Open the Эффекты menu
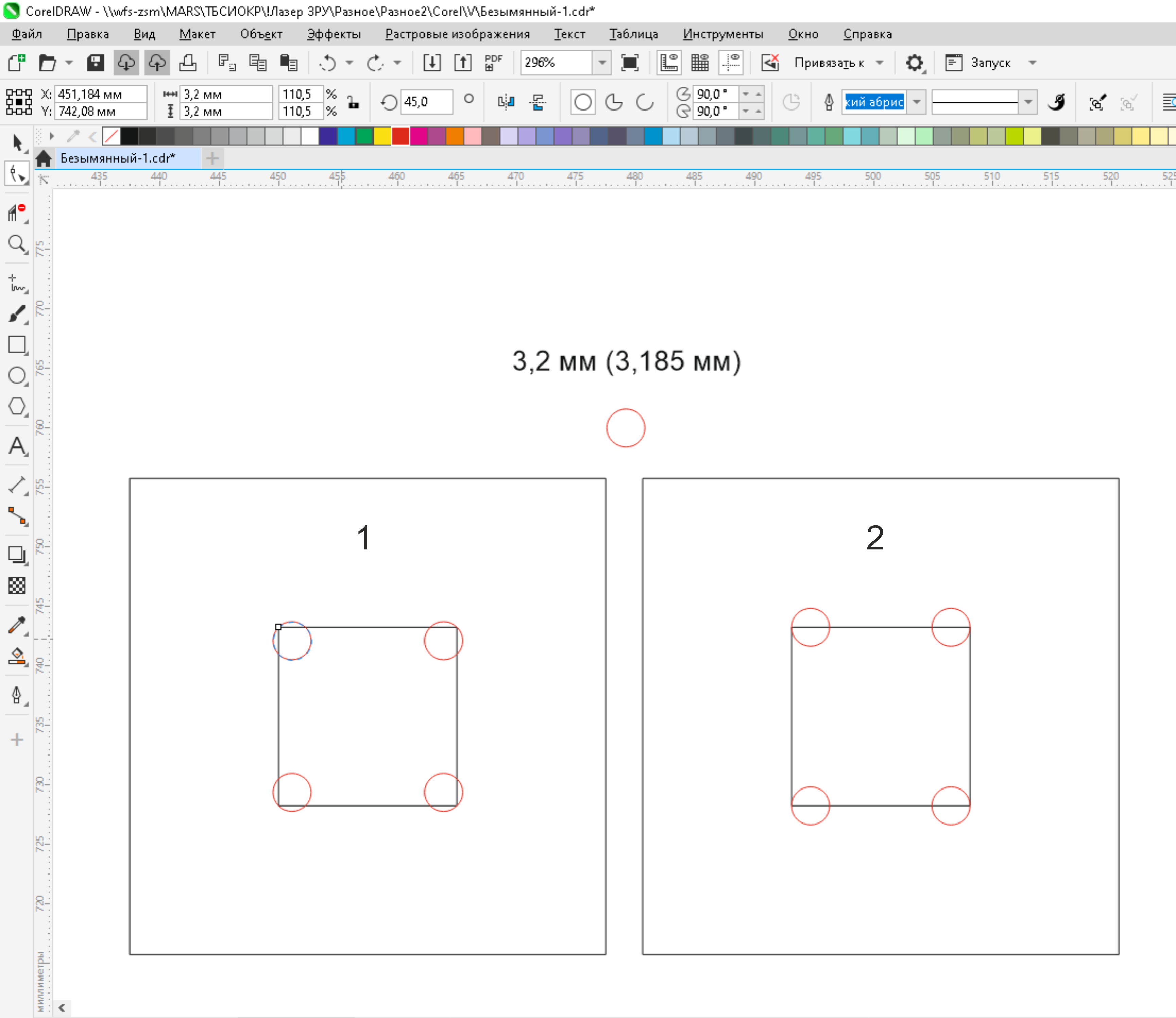 pyautogui.click(x=333, y=34)
